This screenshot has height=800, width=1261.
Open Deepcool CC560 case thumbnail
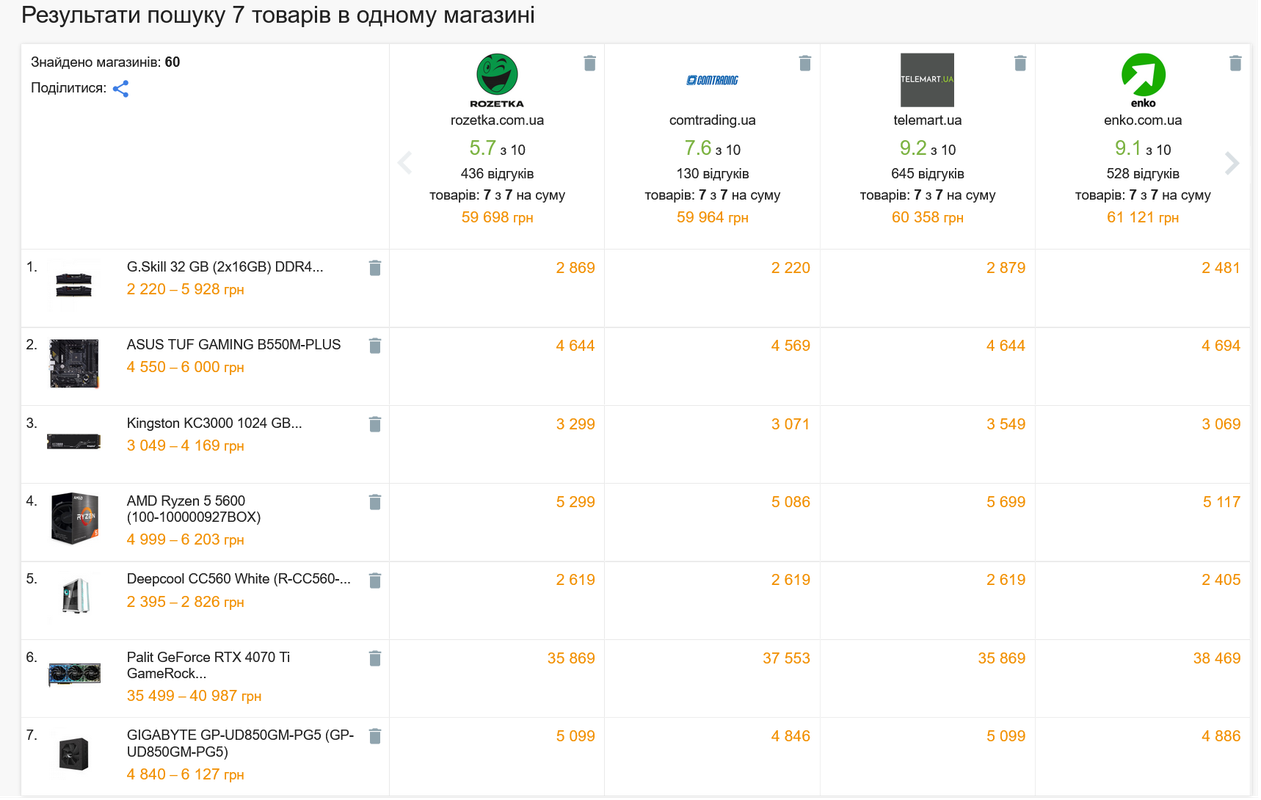pyautogui.click(x=75, y=596)
